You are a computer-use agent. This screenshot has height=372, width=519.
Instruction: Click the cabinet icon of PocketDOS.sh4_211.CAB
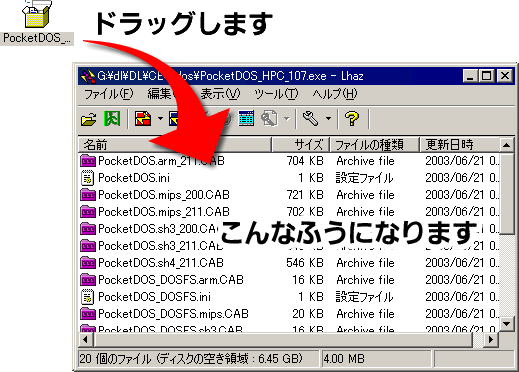[88, 263]
